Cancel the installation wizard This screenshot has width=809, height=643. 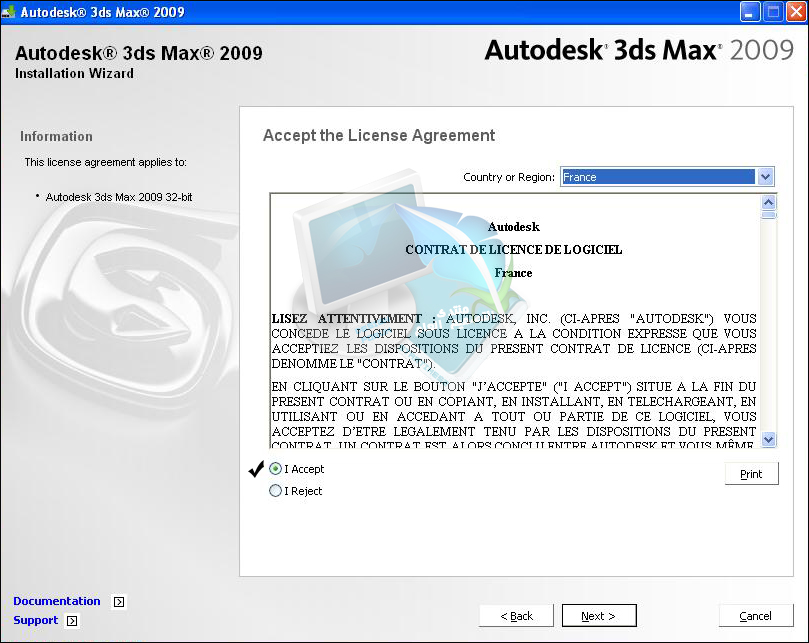(x=755, y=616)
